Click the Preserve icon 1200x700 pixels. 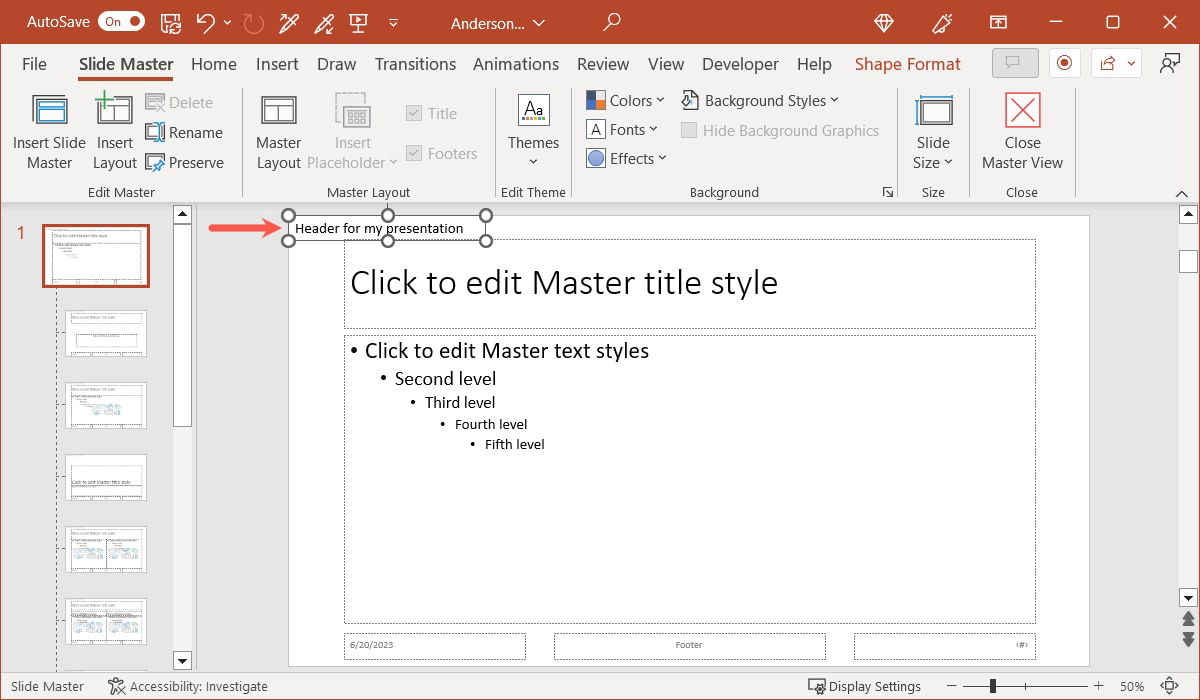[x=186, y=162]
